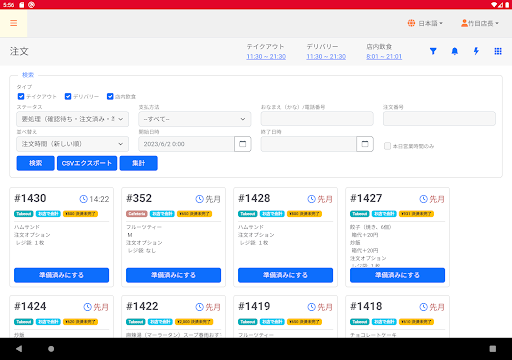The width and height of the screenshot is (512, 360).
Task: Switch to grid view icon
Action: click(498, 51)
